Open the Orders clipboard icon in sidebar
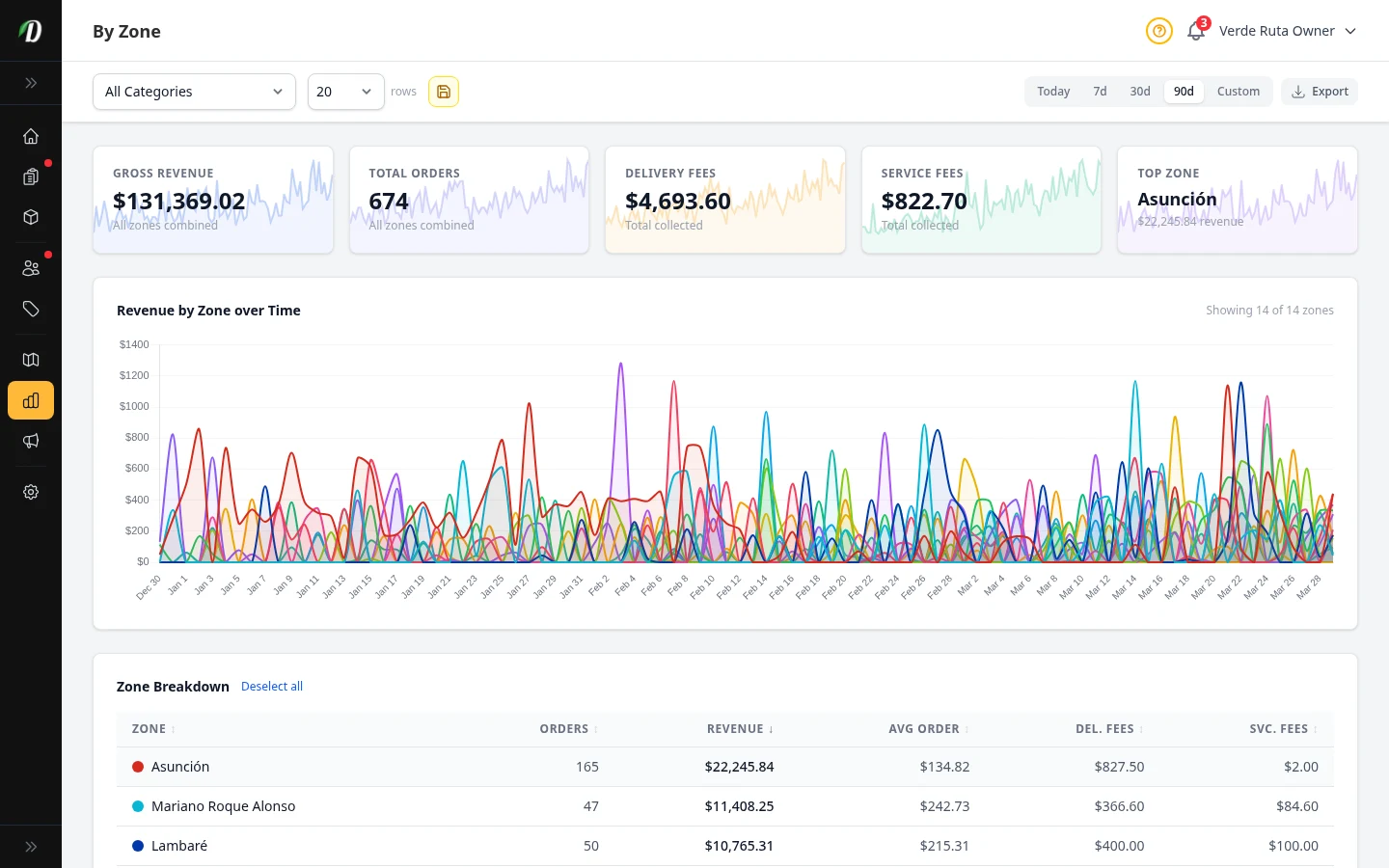This screenshot has width=1389, height=868. coord(31,176)
